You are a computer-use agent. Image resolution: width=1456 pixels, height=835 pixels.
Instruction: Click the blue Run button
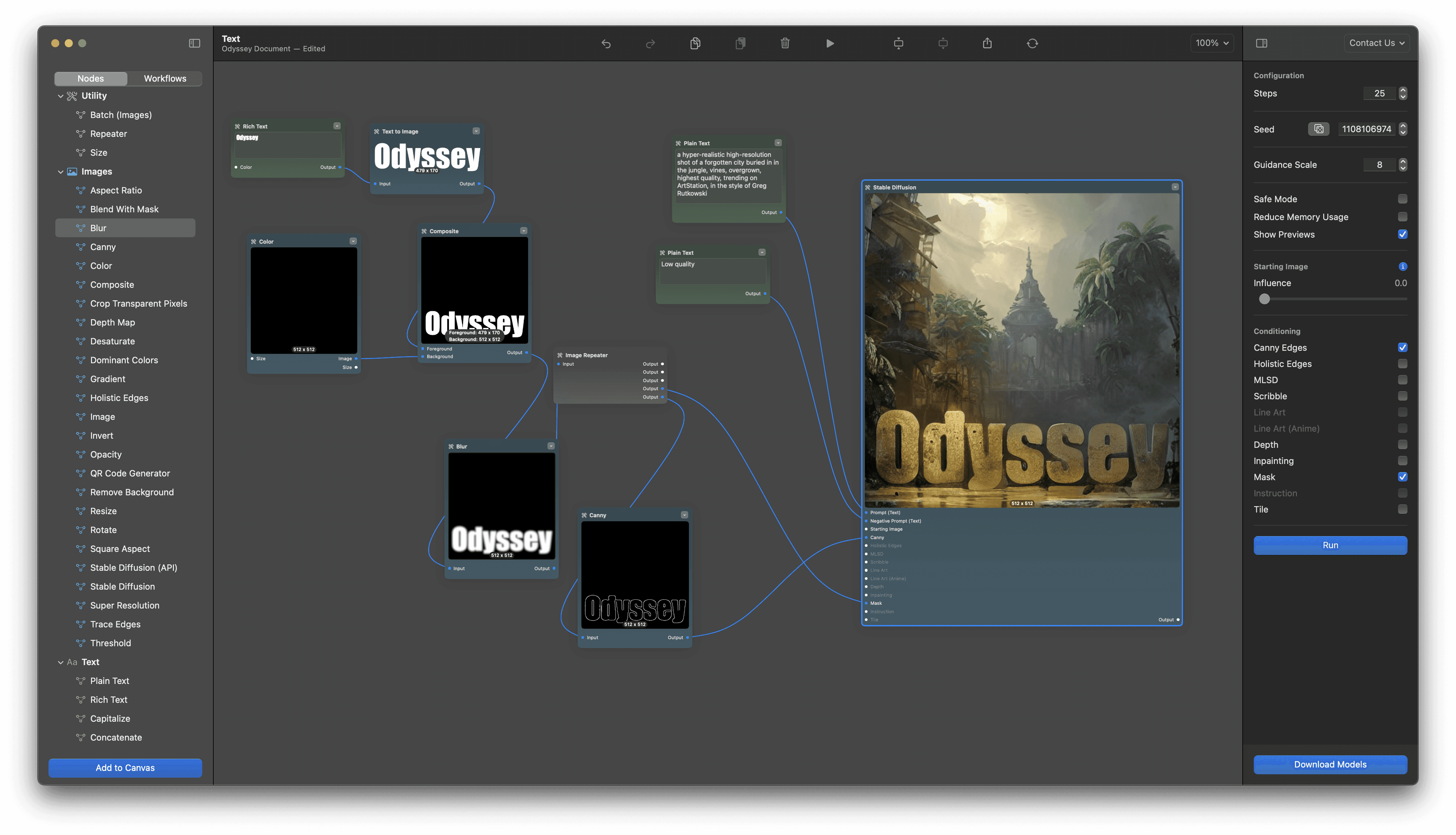tap(1330, 545)
